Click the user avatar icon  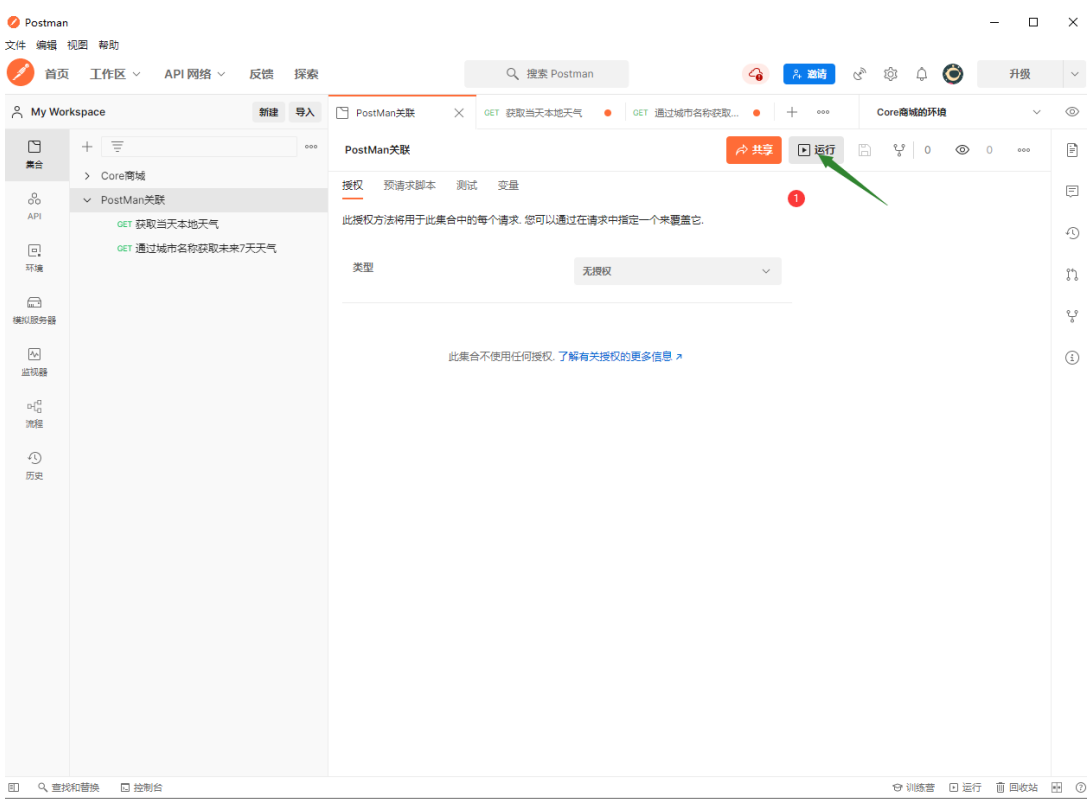tap(953, 74)
